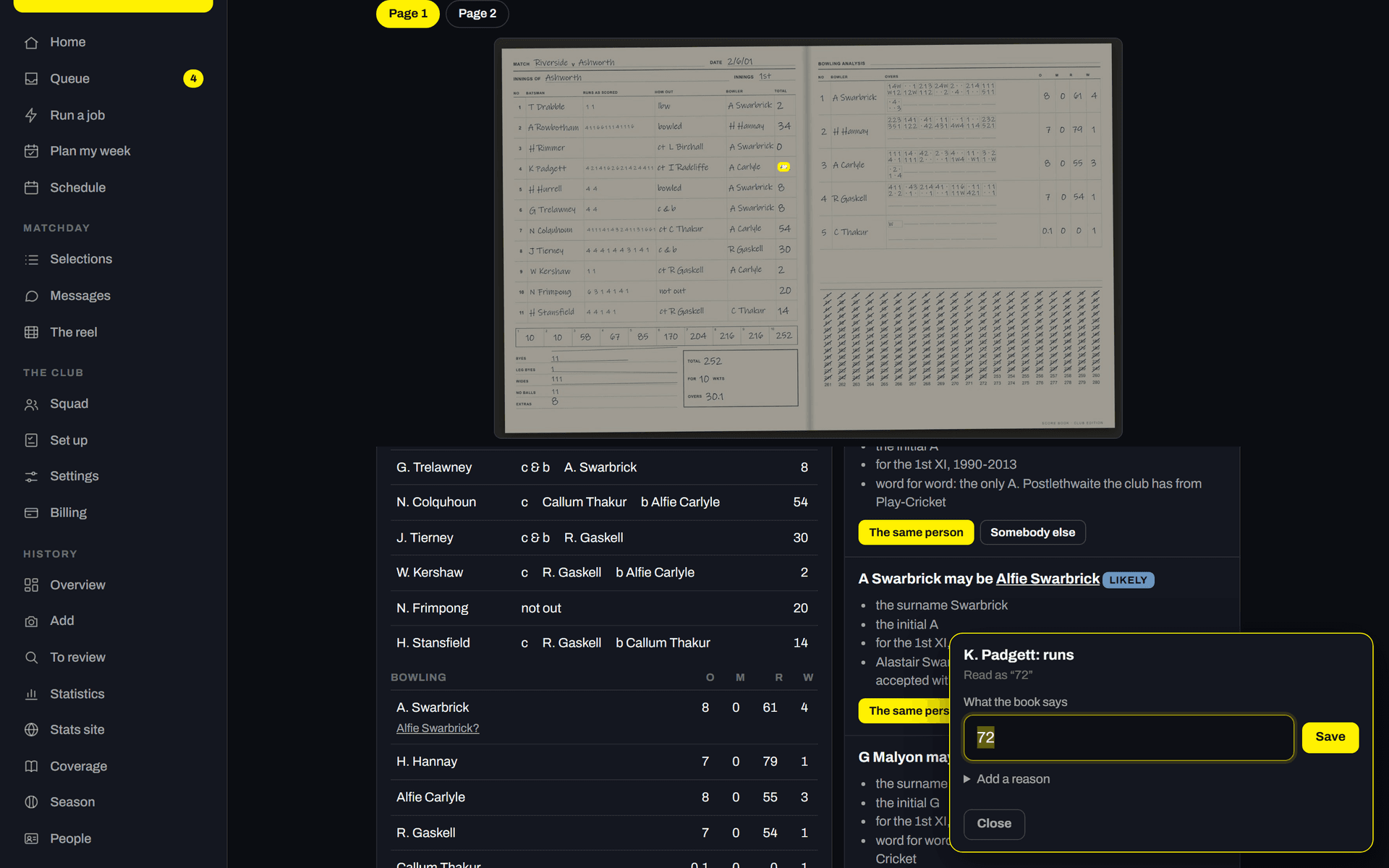Open the Stats site globe icon
The height and width of the screenshot is (868, 1389).
coord(31,730)
